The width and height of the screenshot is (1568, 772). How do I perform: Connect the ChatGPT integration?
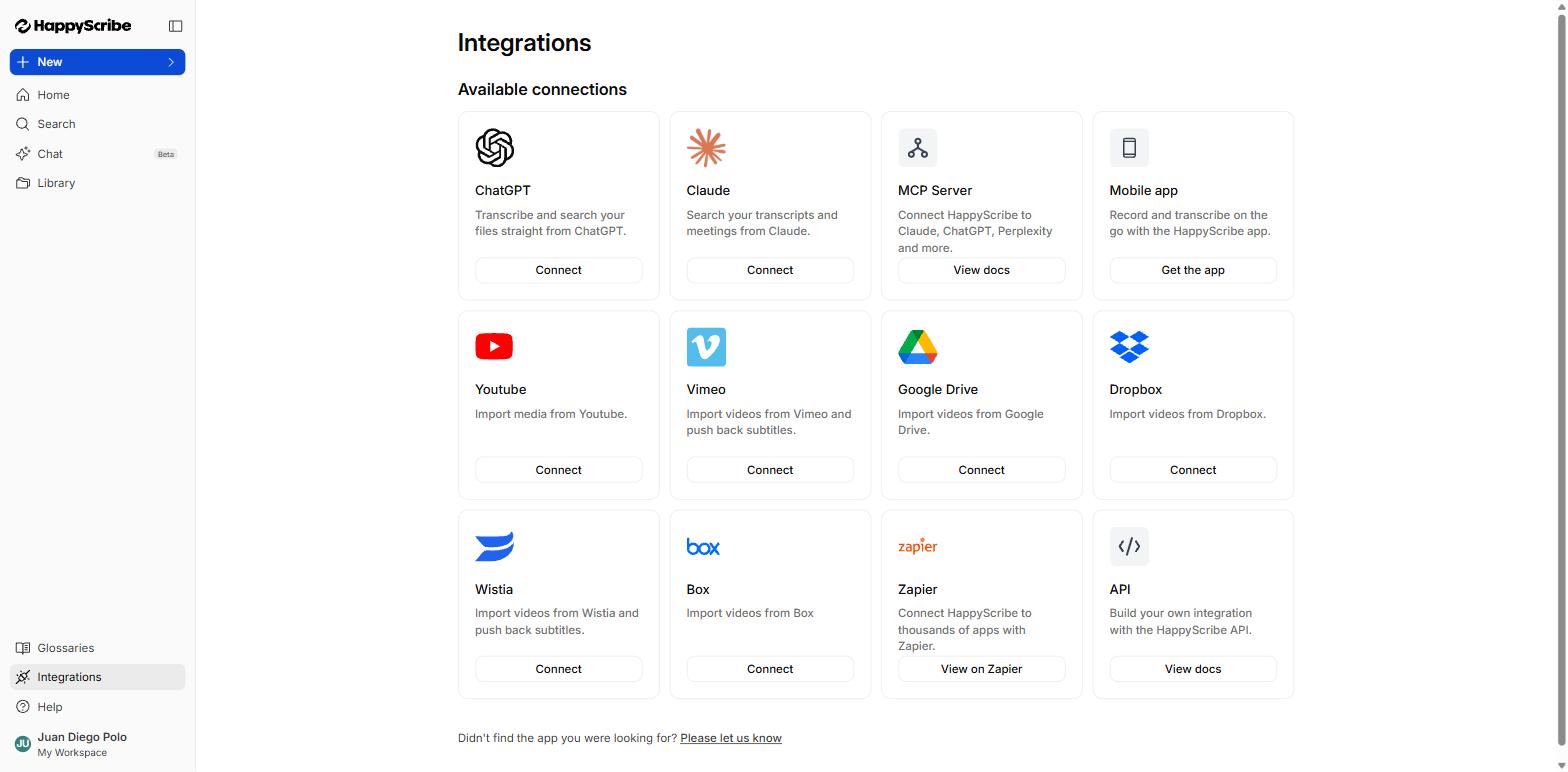pos(558,270)
